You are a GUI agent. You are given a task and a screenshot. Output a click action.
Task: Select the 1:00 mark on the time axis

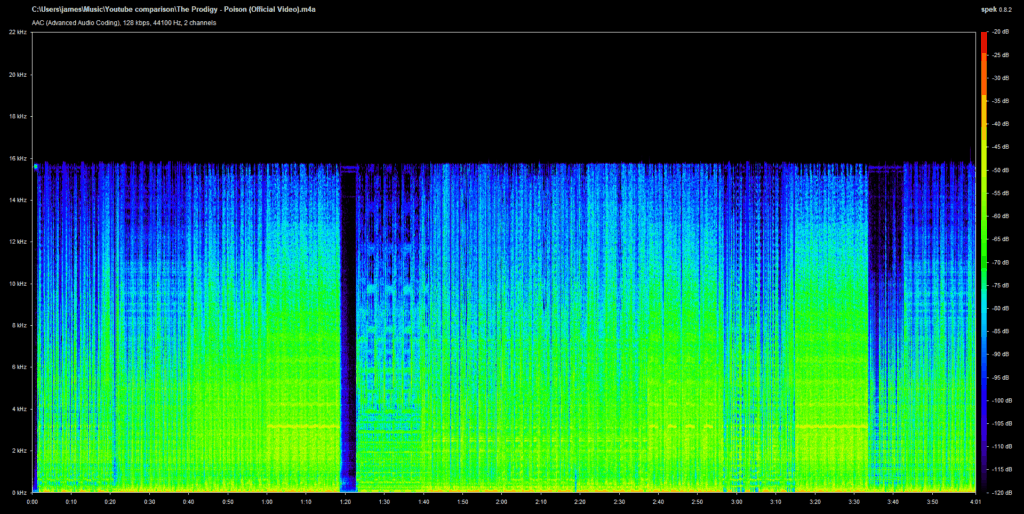(267, 502)
